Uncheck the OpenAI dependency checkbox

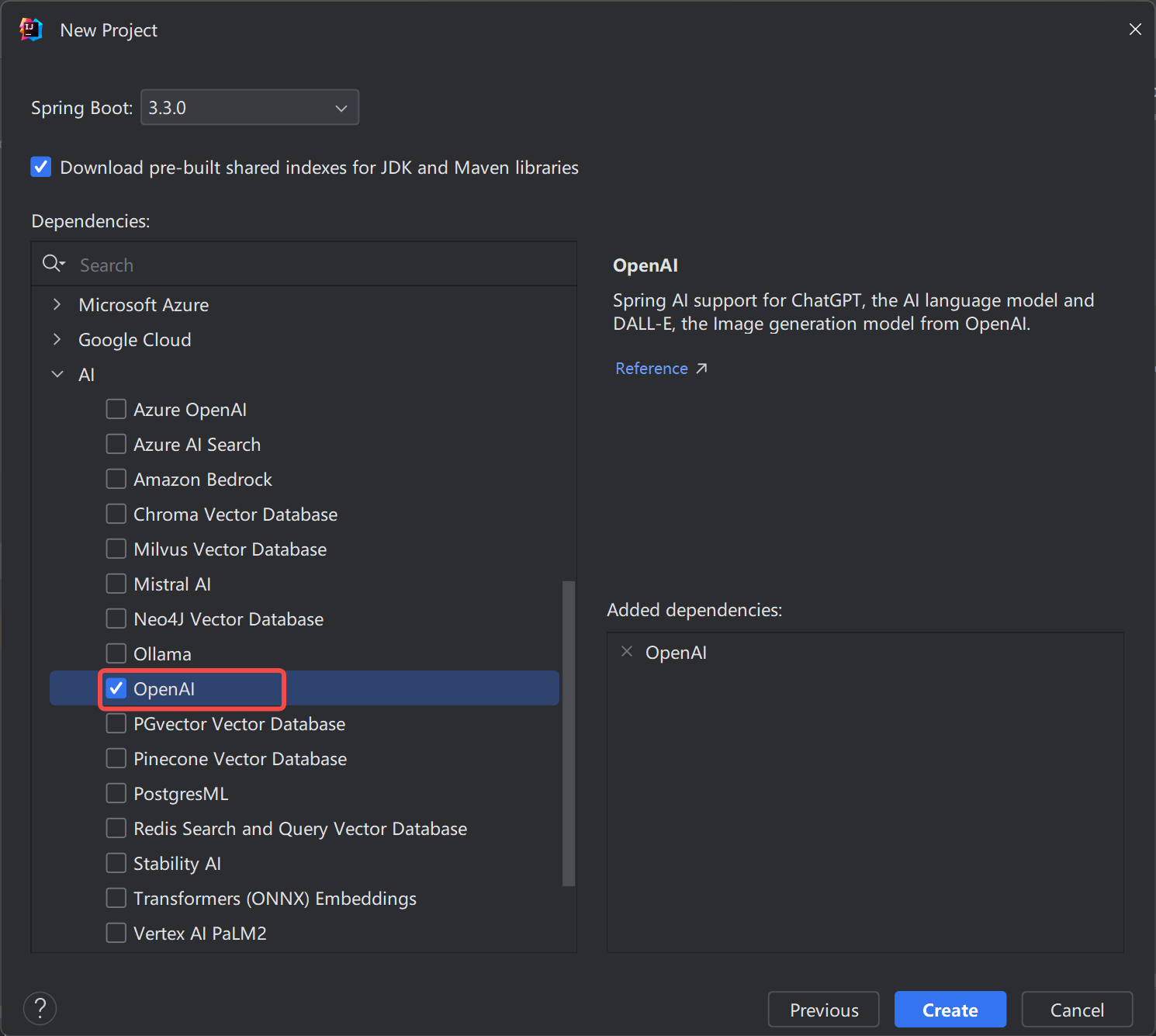(x=116, y=688)
